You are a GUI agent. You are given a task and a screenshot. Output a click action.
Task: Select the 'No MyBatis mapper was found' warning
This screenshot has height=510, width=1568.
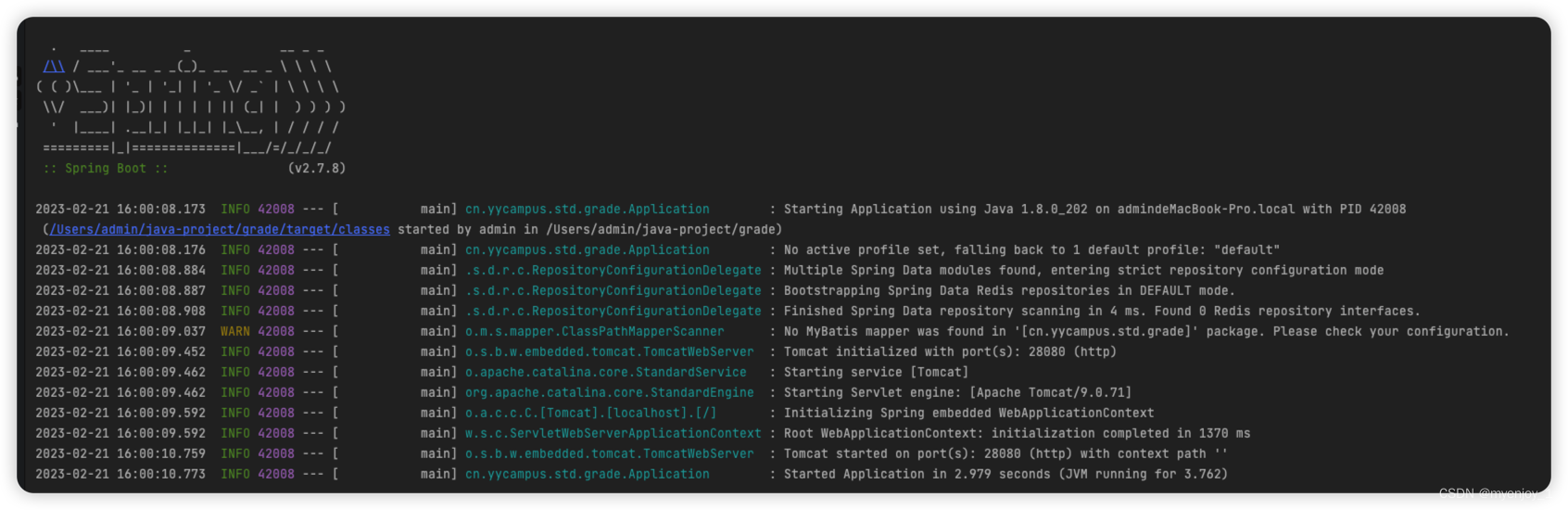pyautogui.click(x=884, y=331)
